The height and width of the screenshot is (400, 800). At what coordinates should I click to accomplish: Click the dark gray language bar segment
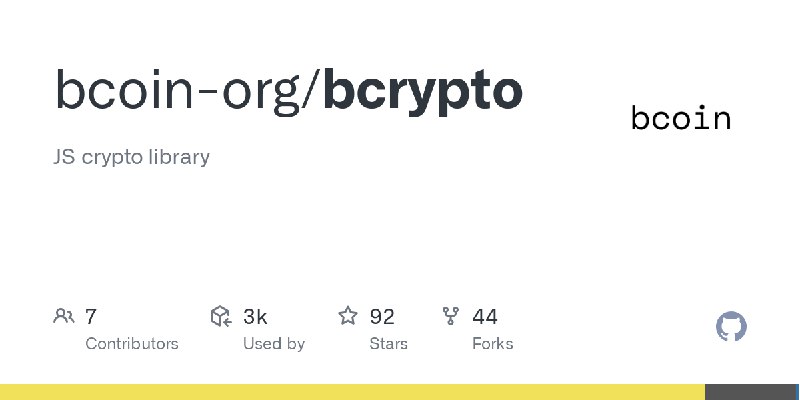point(751,392)
